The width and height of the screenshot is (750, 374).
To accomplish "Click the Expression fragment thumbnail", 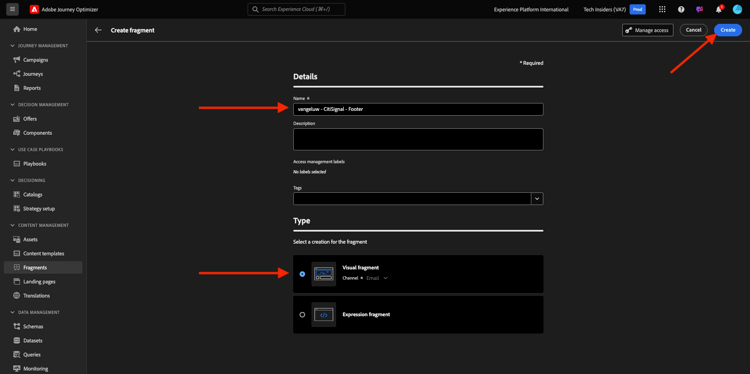I will 323,315.
